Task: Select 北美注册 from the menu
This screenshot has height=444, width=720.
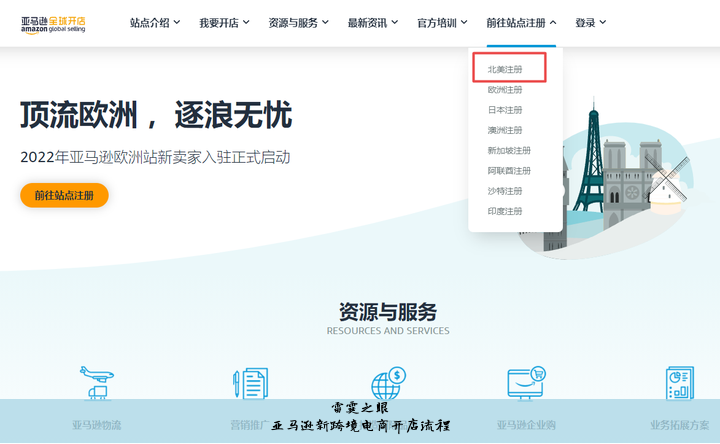Action: [x=505, y=69]
